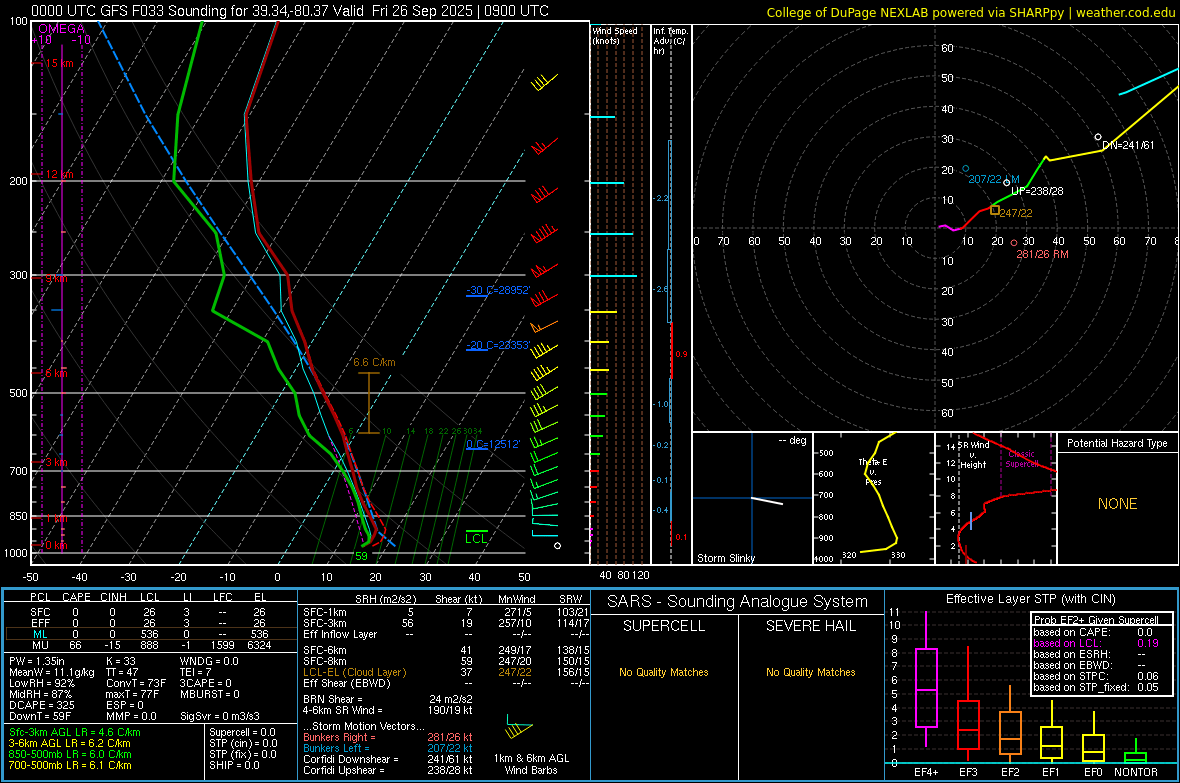The height and width of the screenshot is (783, 1180).
Task: Click the 850-500mb LR = 6.0 C/km line
Action: pyautogui.click(x=70, y=754)
